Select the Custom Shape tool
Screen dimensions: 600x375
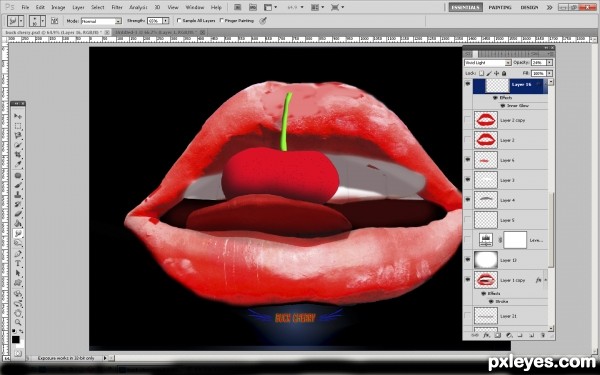18,282
